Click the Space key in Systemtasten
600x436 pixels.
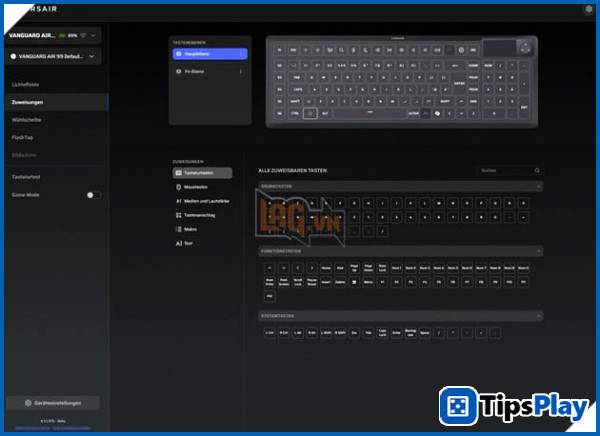[x=424, y=333]
